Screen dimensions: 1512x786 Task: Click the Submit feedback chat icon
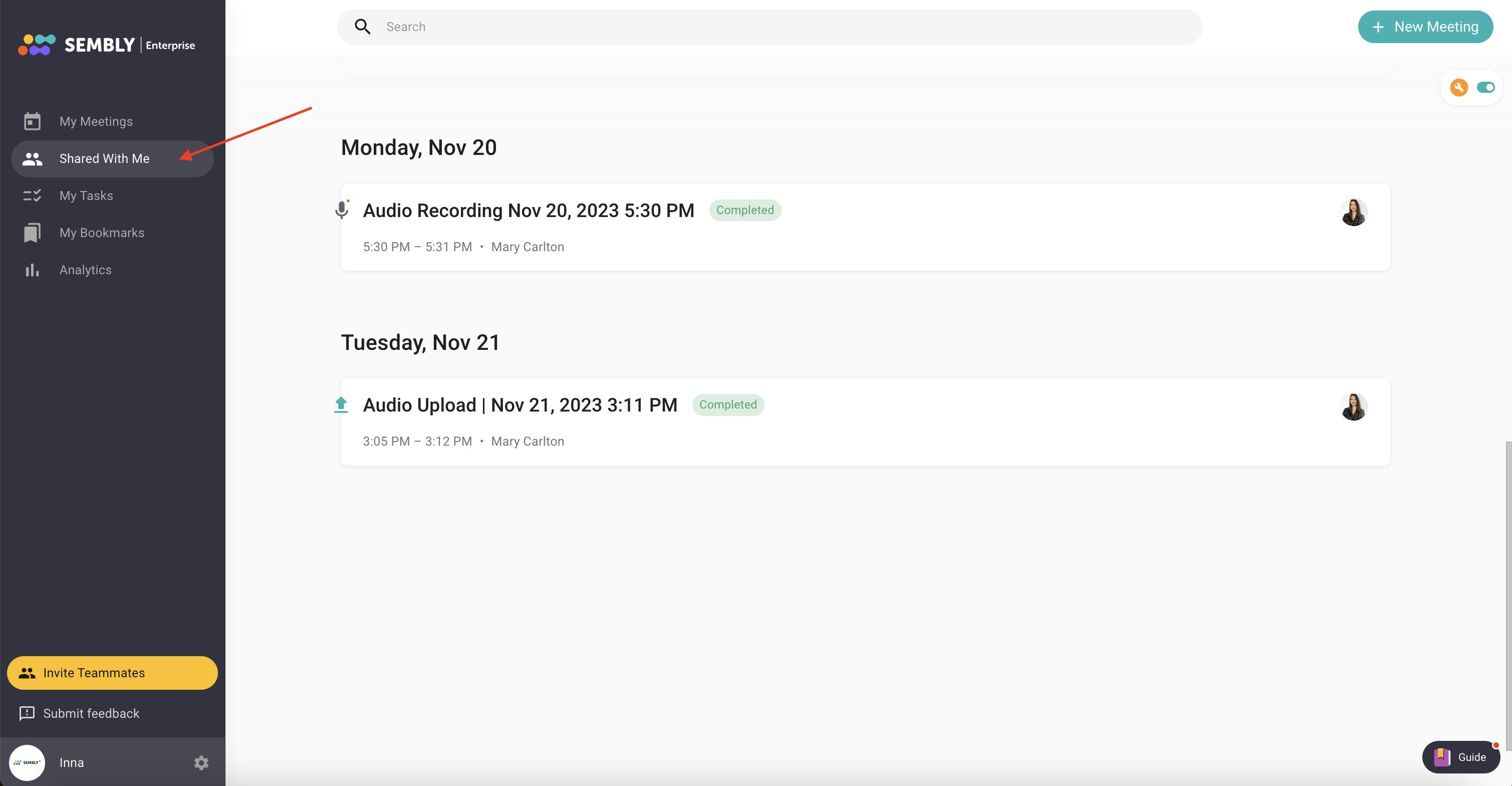coord(27,713)
